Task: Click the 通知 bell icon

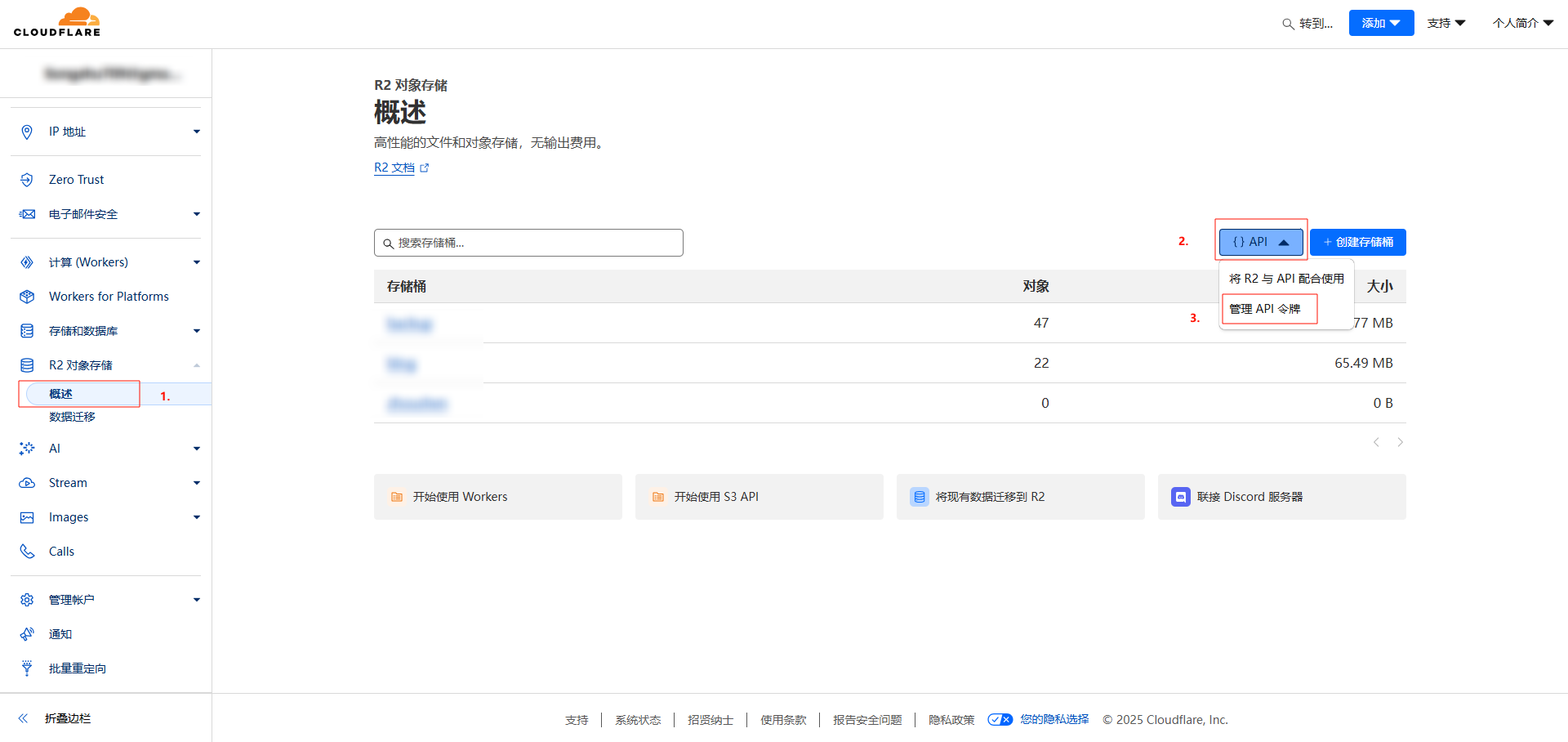Action: [x=27, y=633]
